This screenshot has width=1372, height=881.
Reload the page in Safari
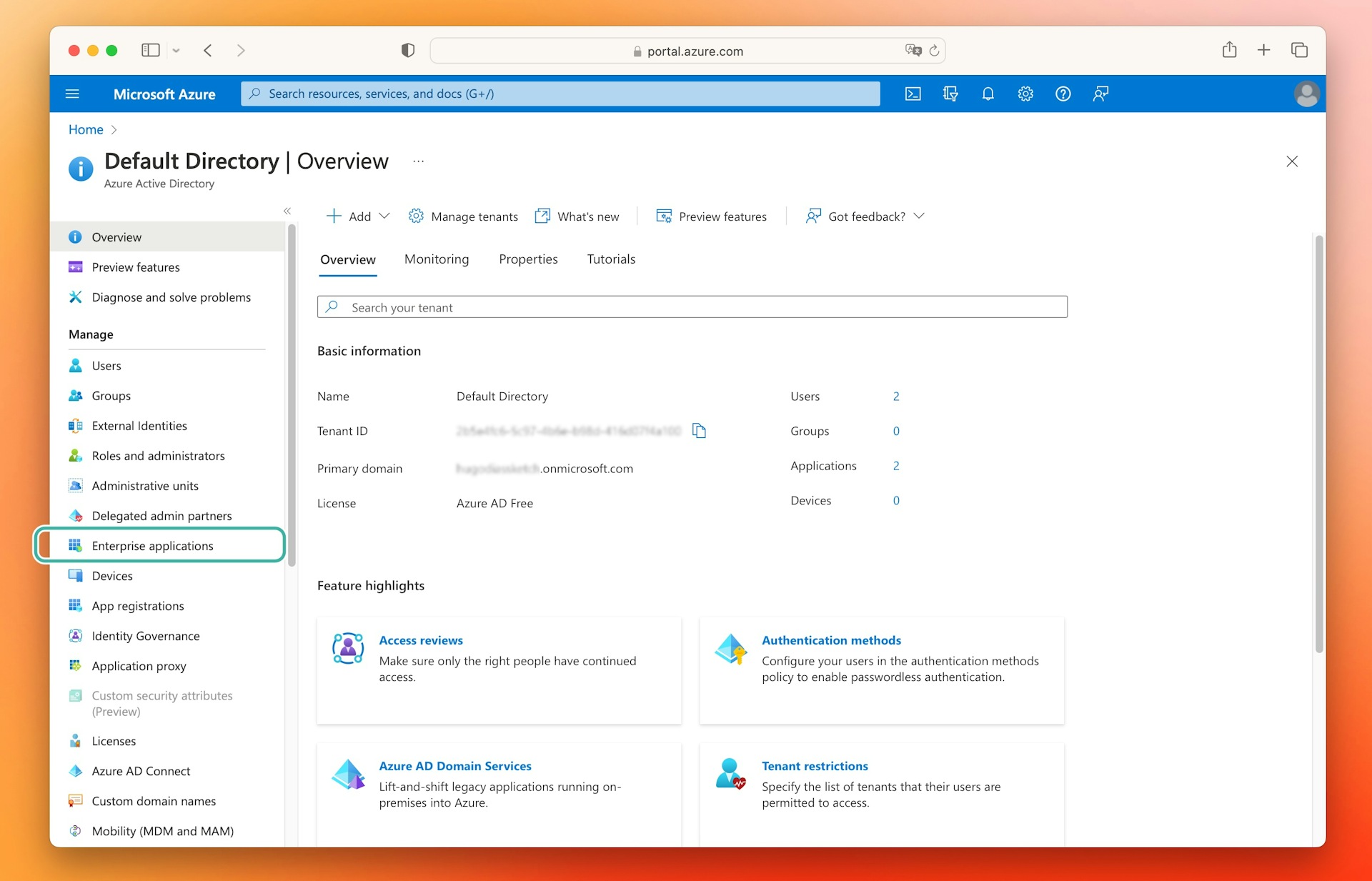point(934,51)
